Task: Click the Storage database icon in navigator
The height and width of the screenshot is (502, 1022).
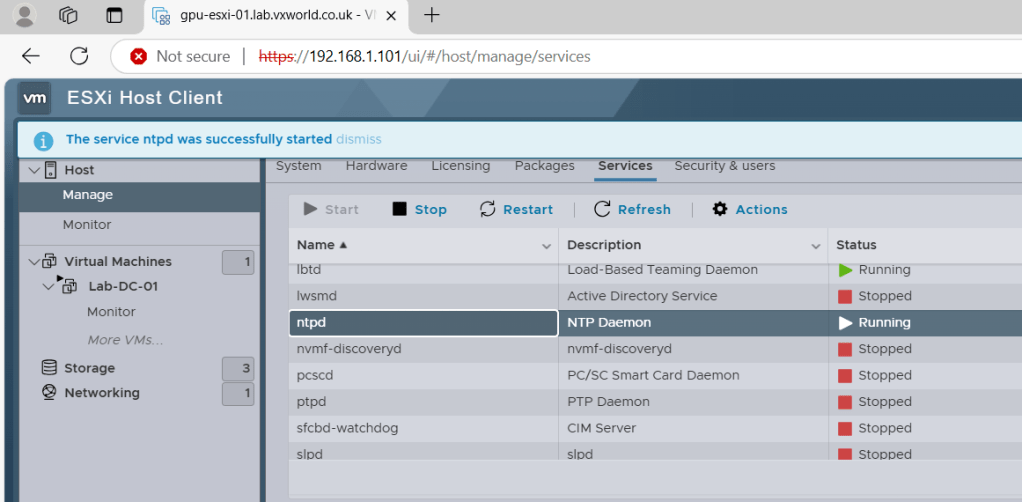Action: [49, 368]
